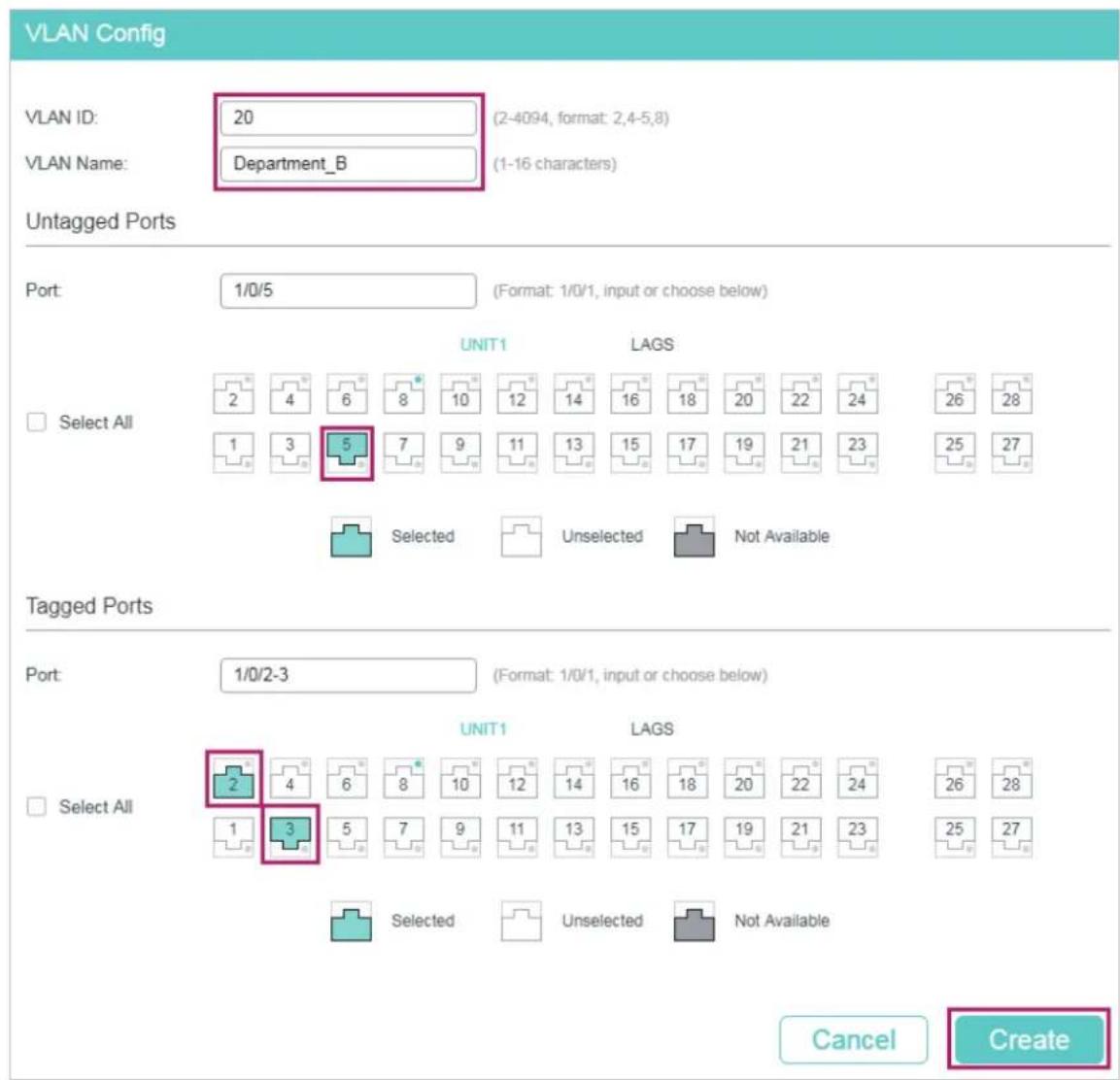Select tagged port 17 icon
This screenshot has width=1120, height=1080.
click(687, 837)
